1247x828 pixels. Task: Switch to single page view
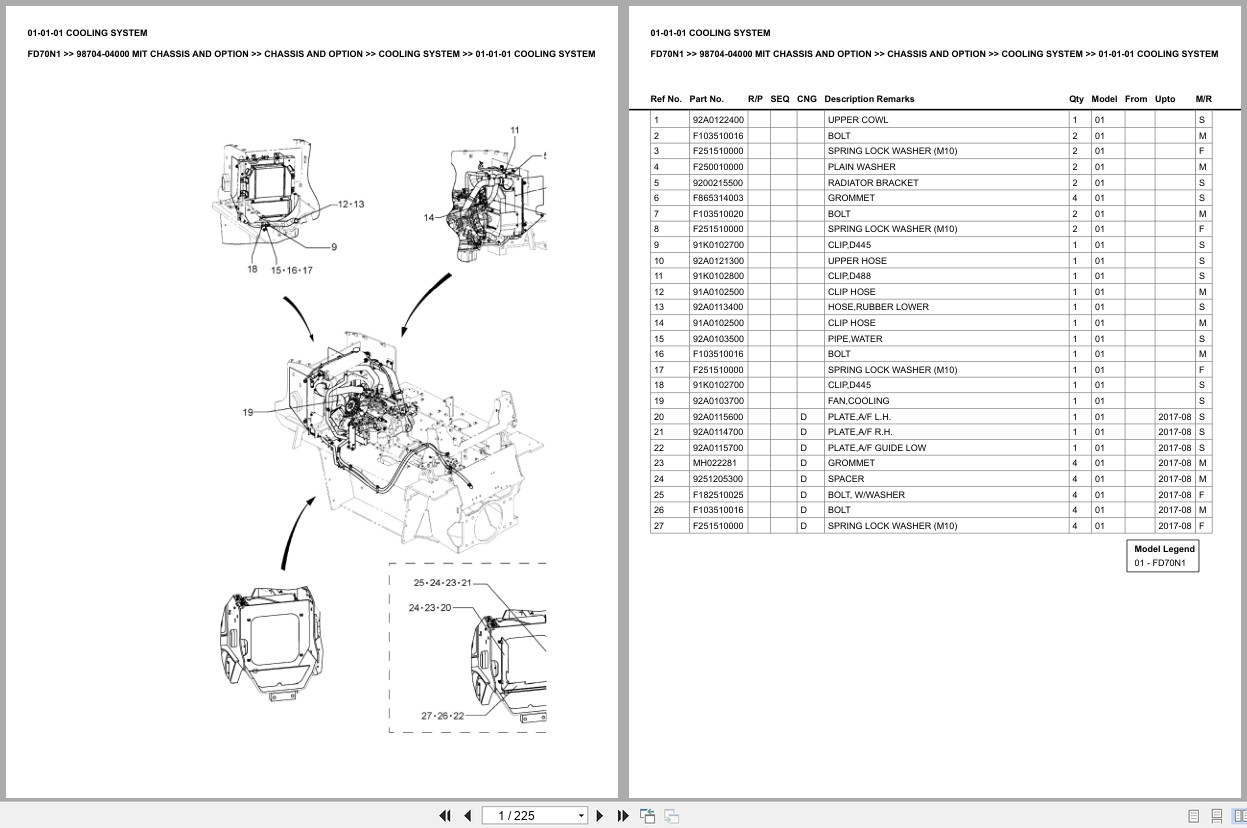(x=1194, y=816)
